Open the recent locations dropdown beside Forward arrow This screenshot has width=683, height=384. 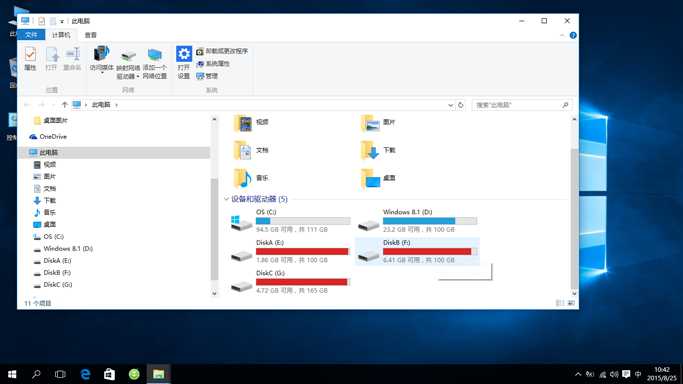coord(53,105)
